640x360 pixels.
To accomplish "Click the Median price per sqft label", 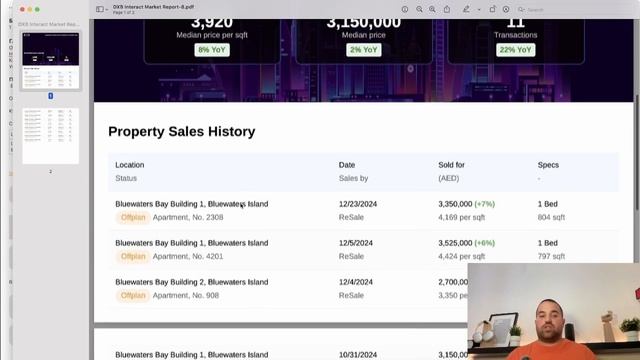I will (x=212, y=35).
